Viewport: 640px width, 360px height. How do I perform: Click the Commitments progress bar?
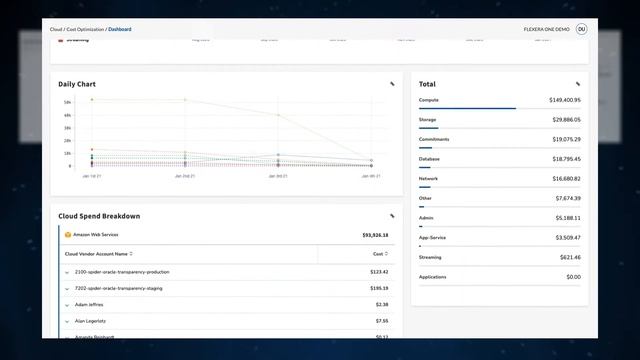tap(500, 148)
